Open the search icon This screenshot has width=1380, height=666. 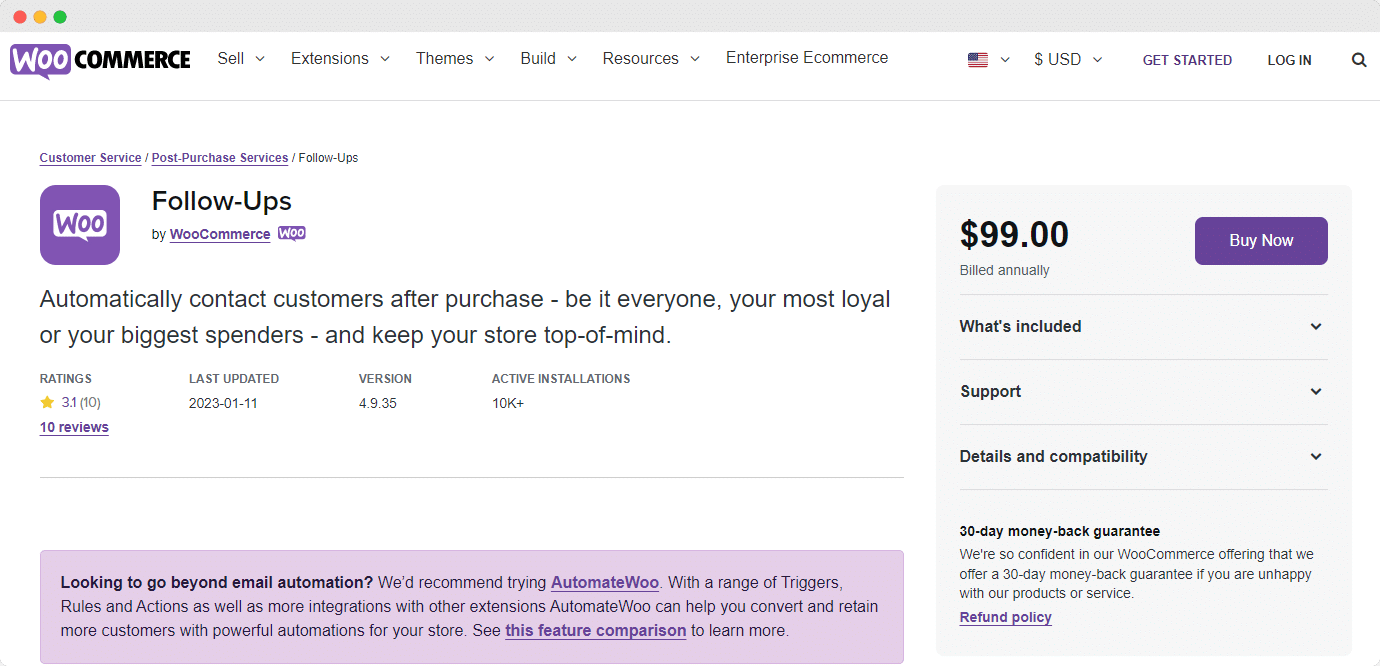[1359, 59]
